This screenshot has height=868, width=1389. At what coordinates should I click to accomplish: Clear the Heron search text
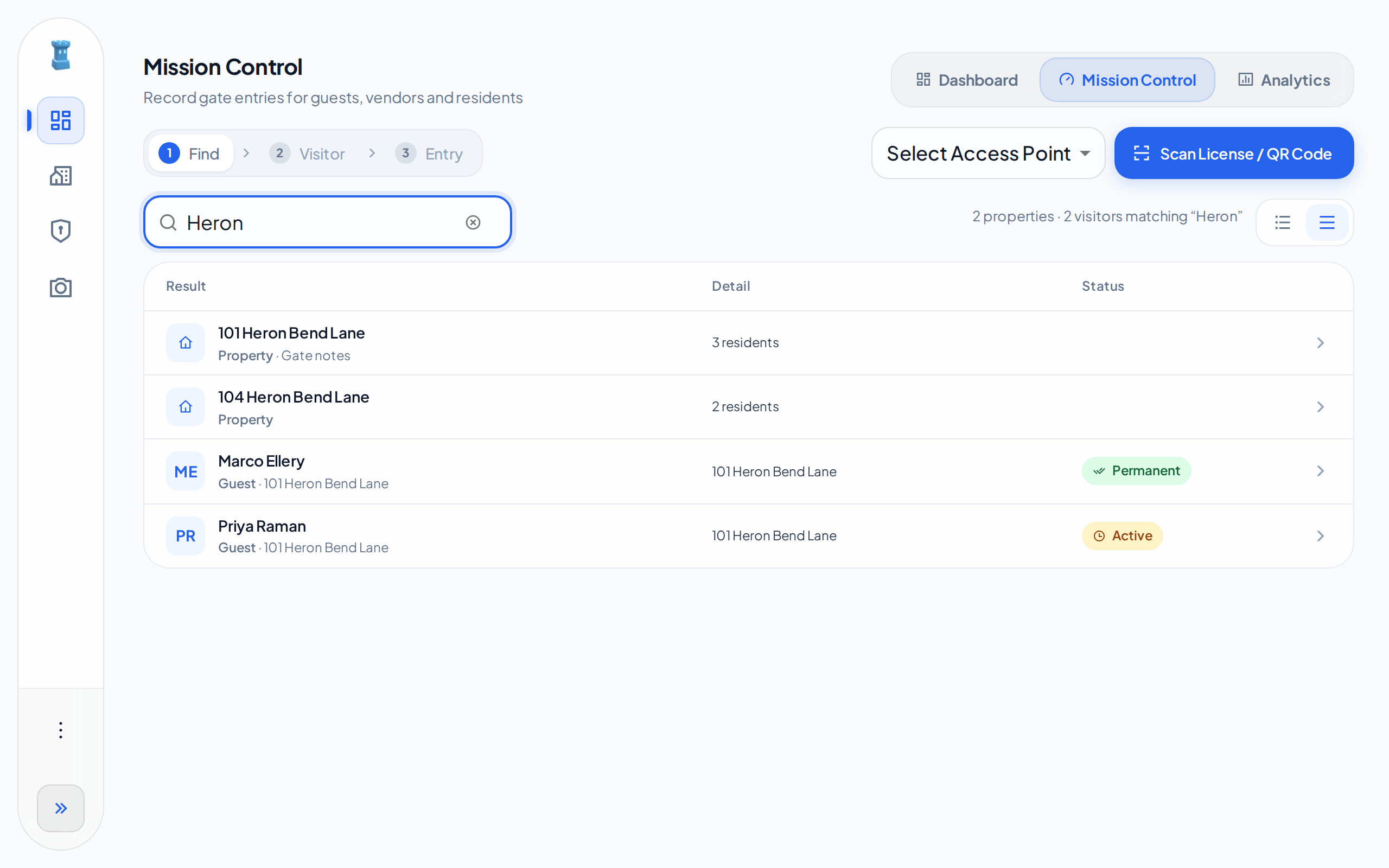coord(473,222)
